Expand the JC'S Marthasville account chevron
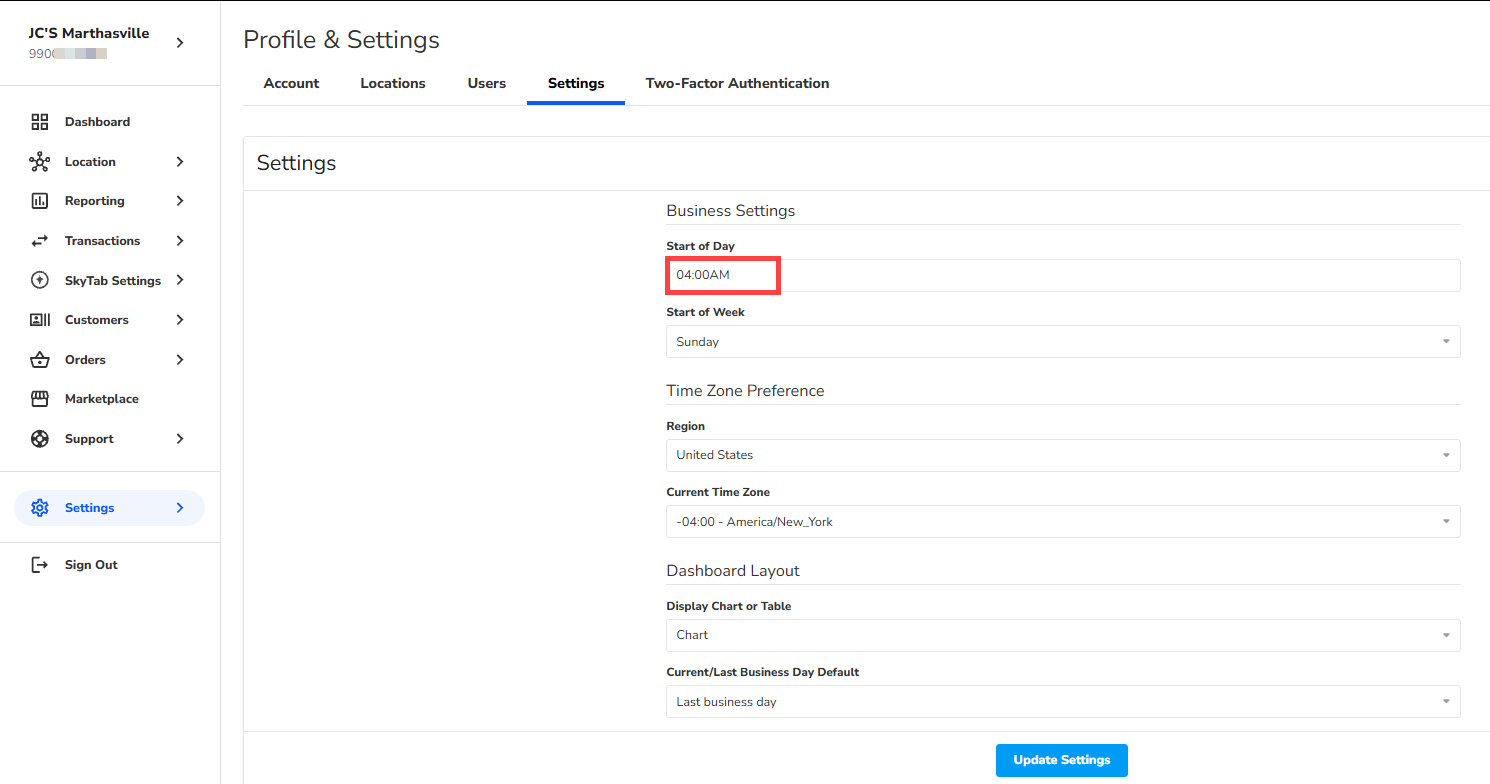 [x=180, y=43]
